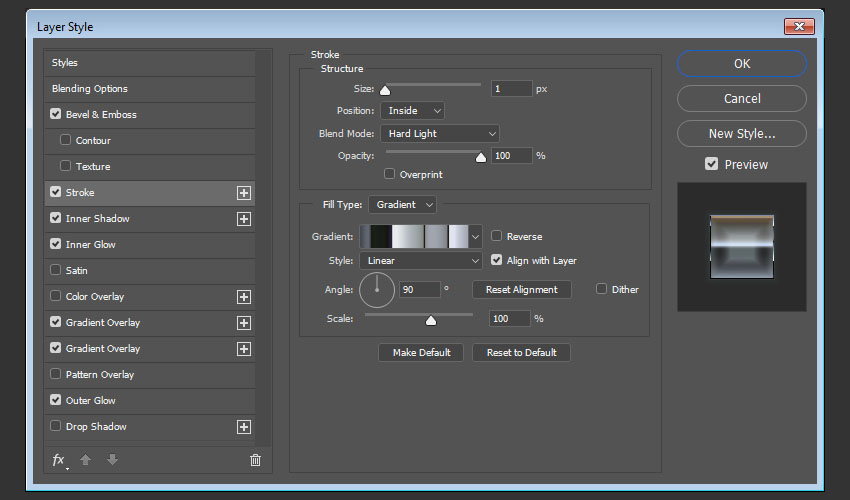Add another Inner Shadow with its plus icon

coord(243,219)
